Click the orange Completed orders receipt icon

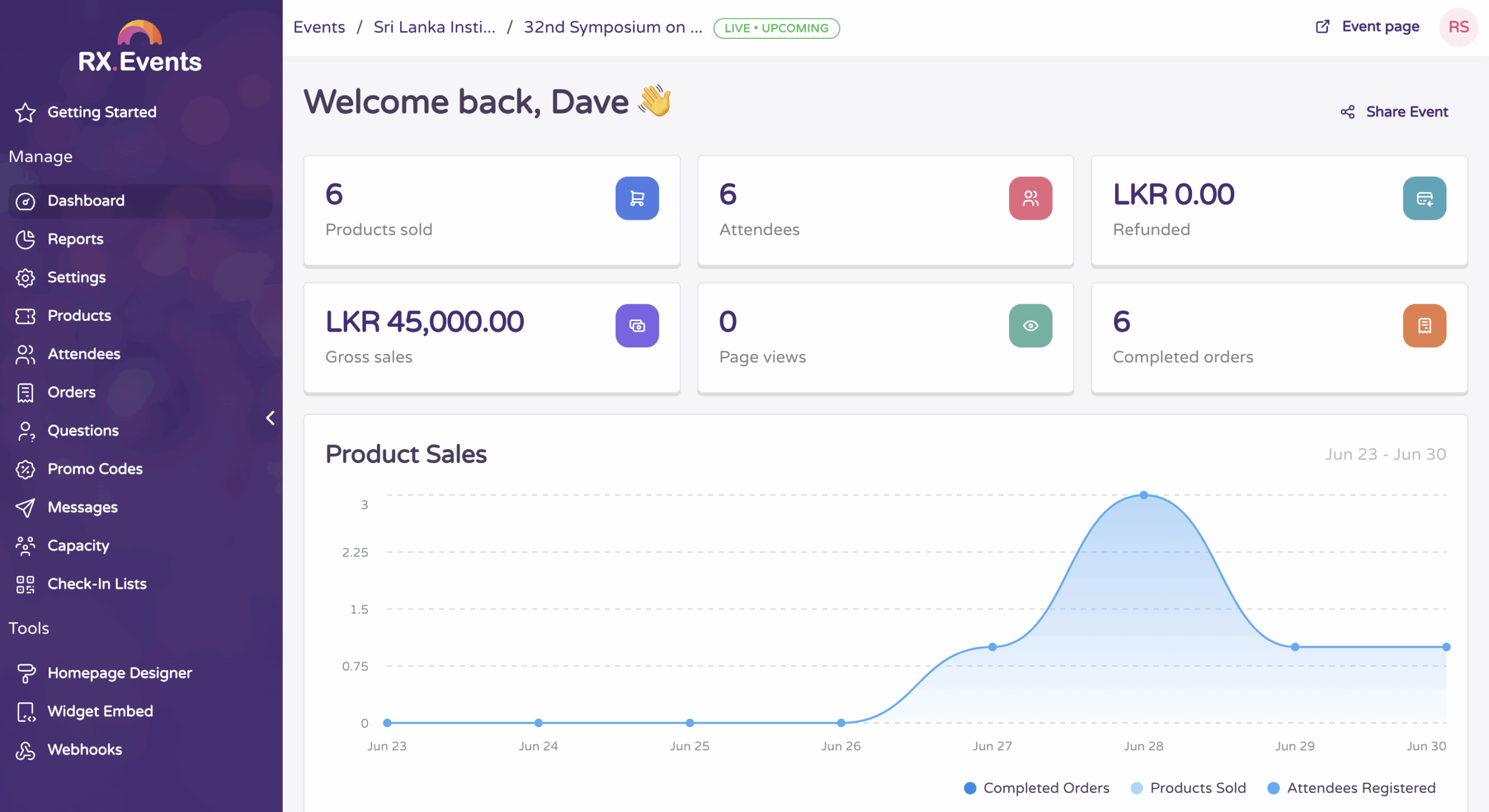(1424, 326)
